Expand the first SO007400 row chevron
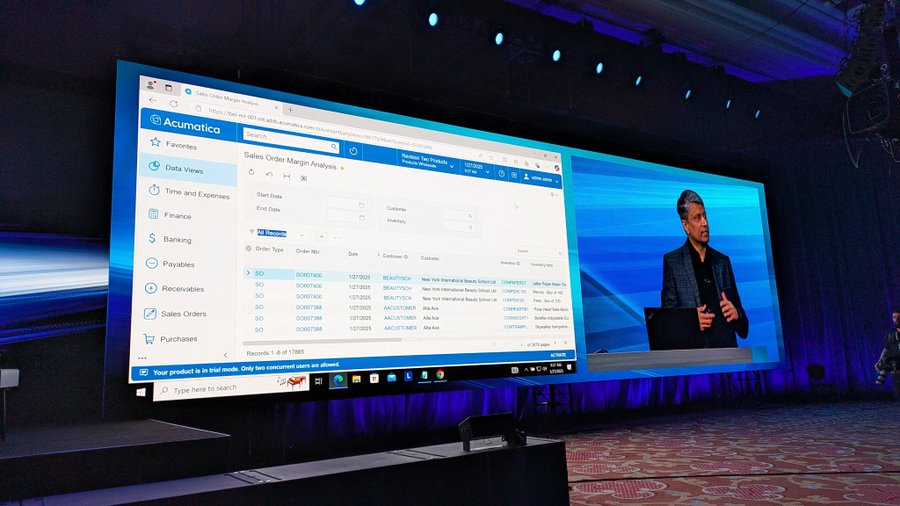The width and height of the screenshot is (900, 506). click(248, 272)
